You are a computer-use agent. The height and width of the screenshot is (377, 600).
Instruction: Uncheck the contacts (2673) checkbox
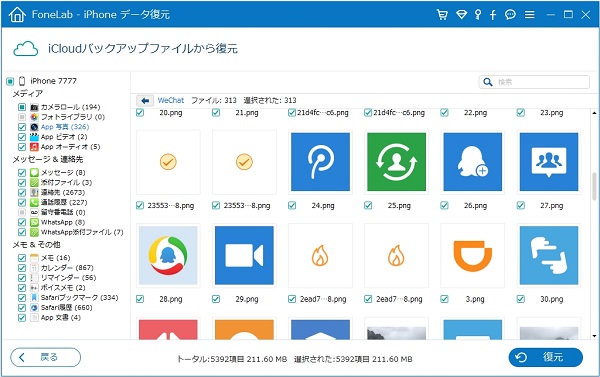(22, 193)
